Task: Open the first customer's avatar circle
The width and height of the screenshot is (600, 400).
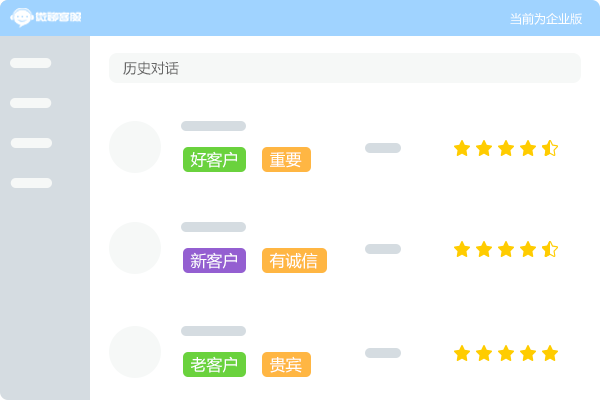Action: point(135,147)
